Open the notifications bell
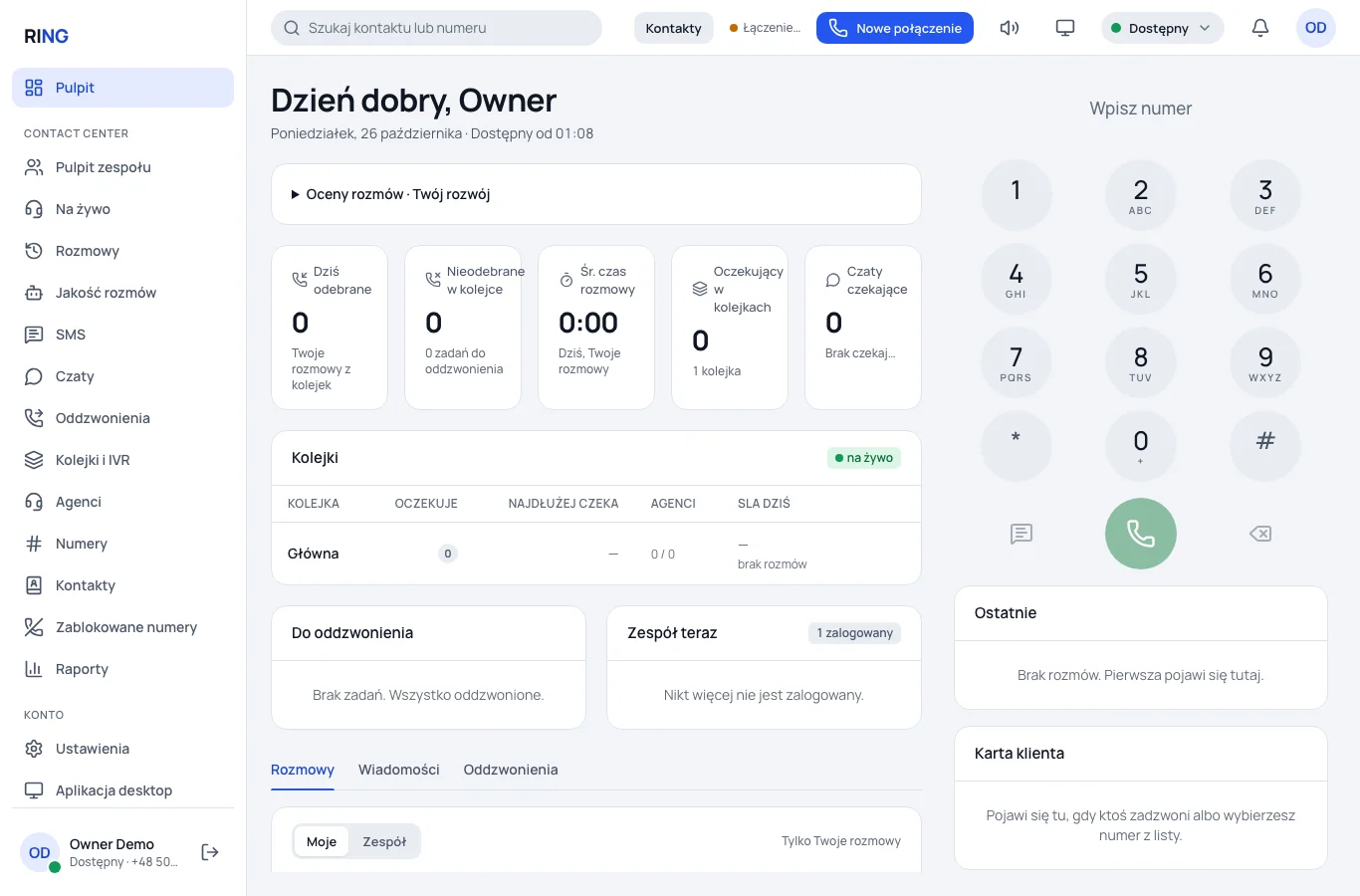This screenshot has height=896, width=1360. pos(1260,28)
